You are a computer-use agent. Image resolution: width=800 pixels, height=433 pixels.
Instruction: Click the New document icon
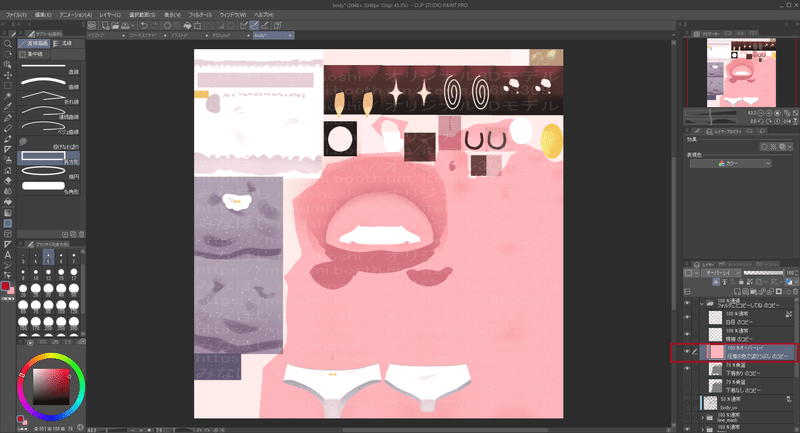point(106,25)
